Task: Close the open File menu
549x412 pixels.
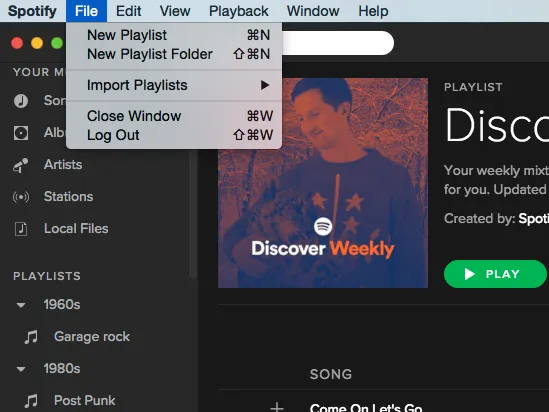Action: tap(86, 11)
